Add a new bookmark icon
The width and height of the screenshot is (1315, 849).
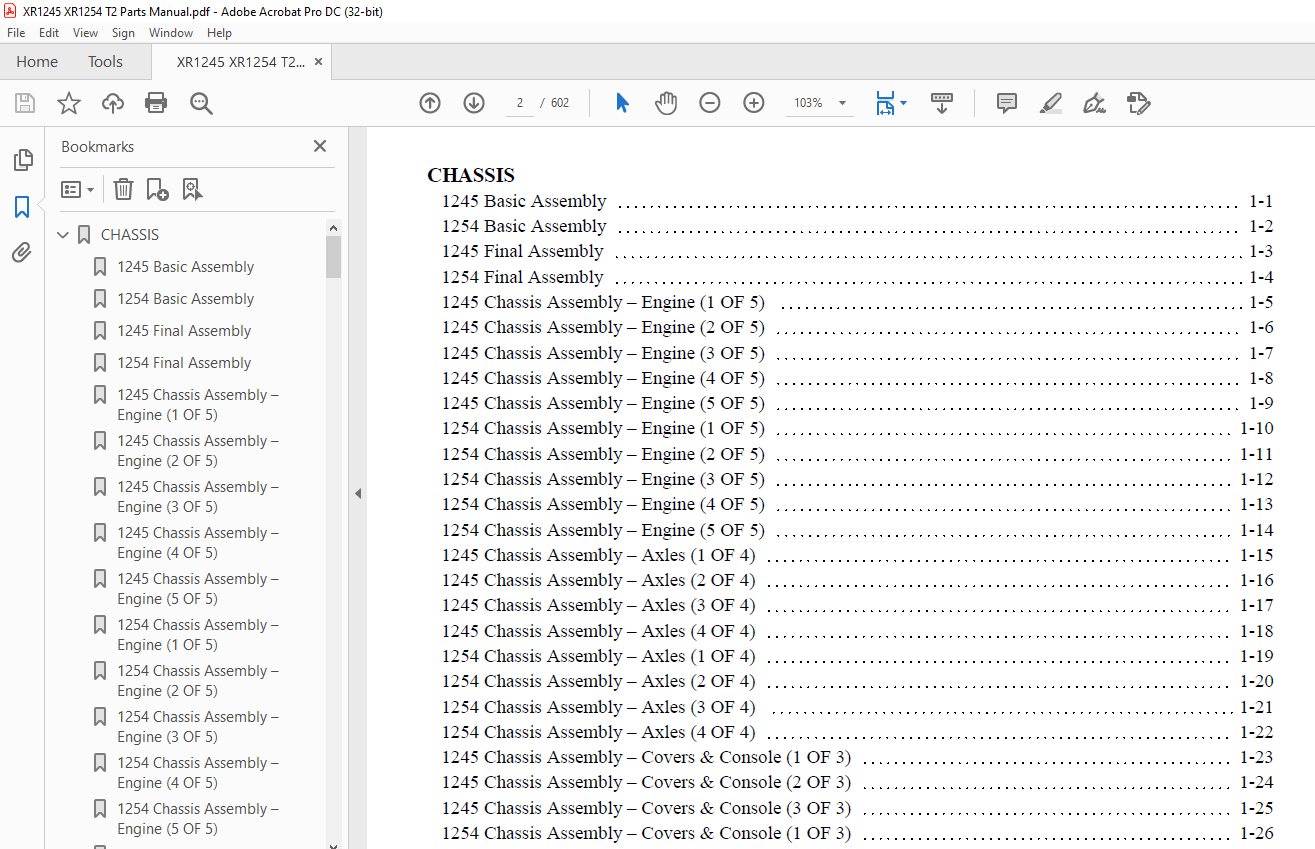[x=157, y=189]
